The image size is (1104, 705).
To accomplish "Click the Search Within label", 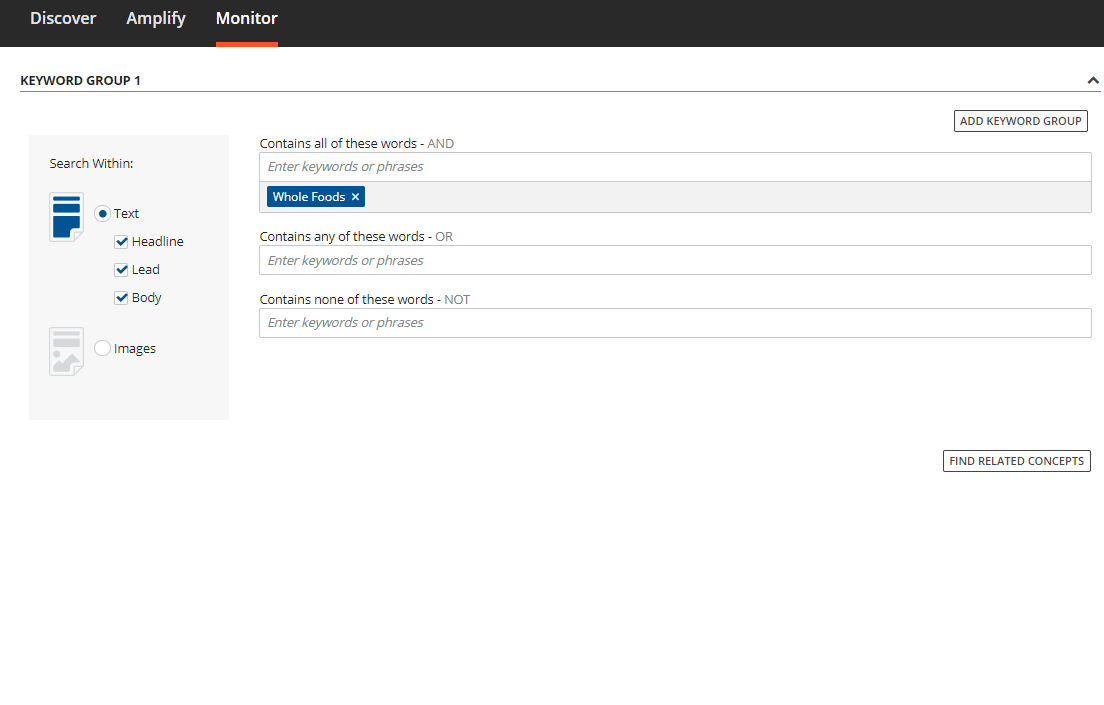I will 91,163.
